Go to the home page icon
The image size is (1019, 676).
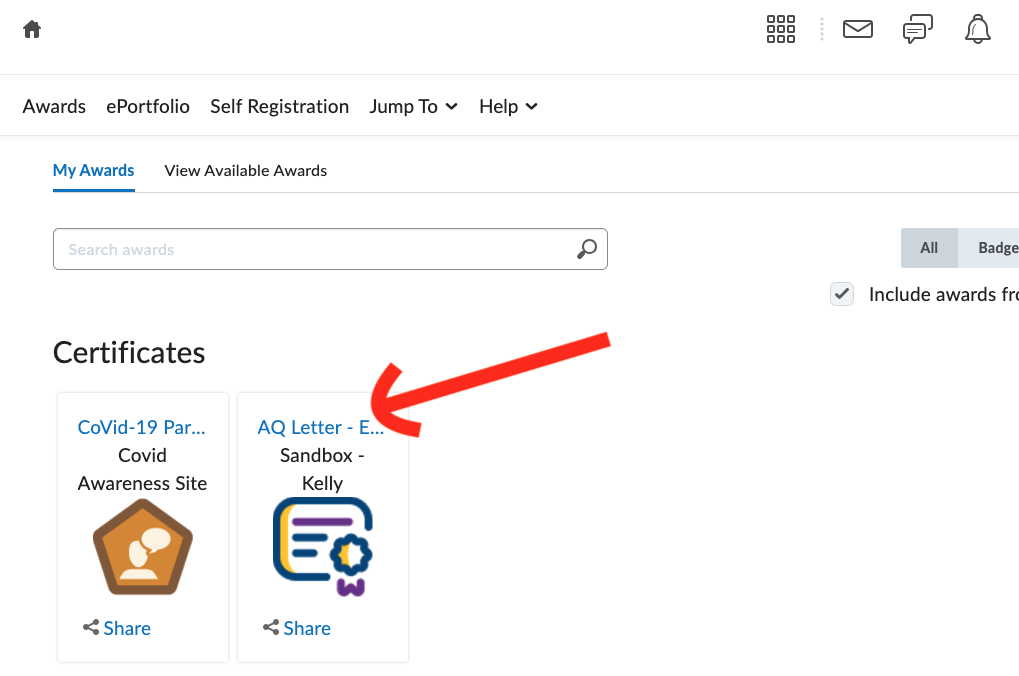click(32, 29)
